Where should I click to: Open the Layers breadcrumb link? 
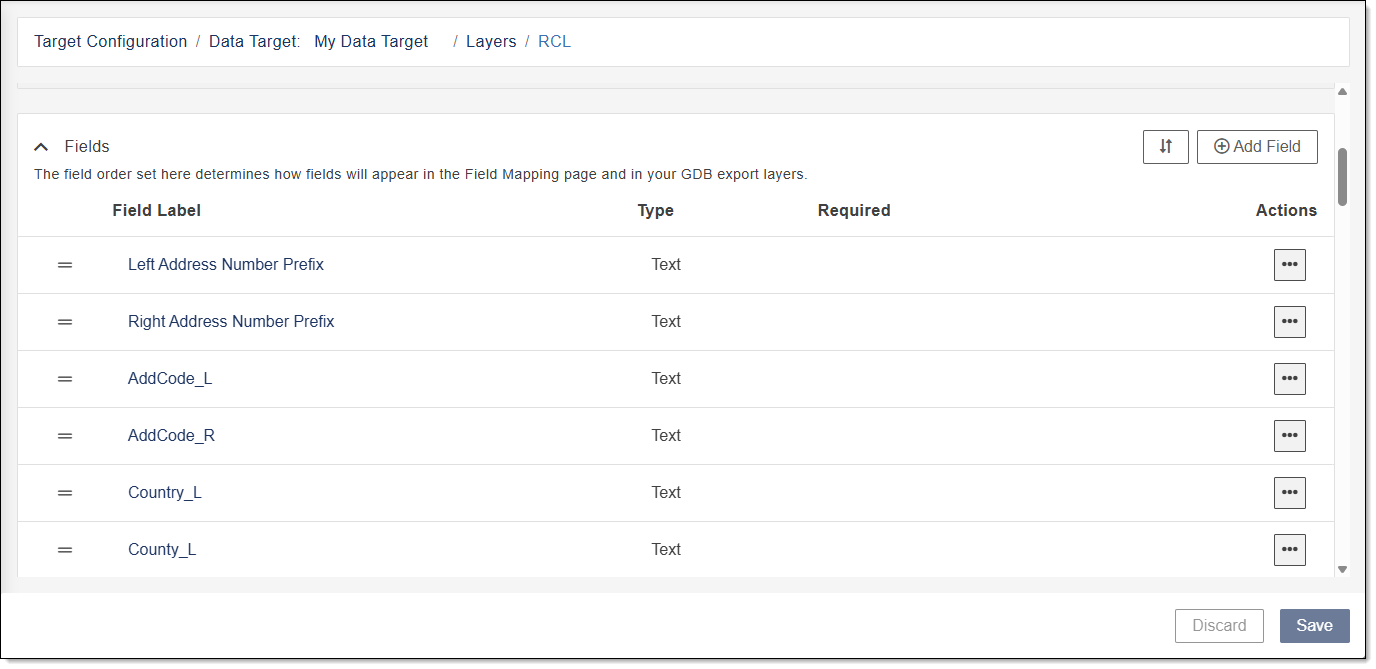(x=491, y=42)
